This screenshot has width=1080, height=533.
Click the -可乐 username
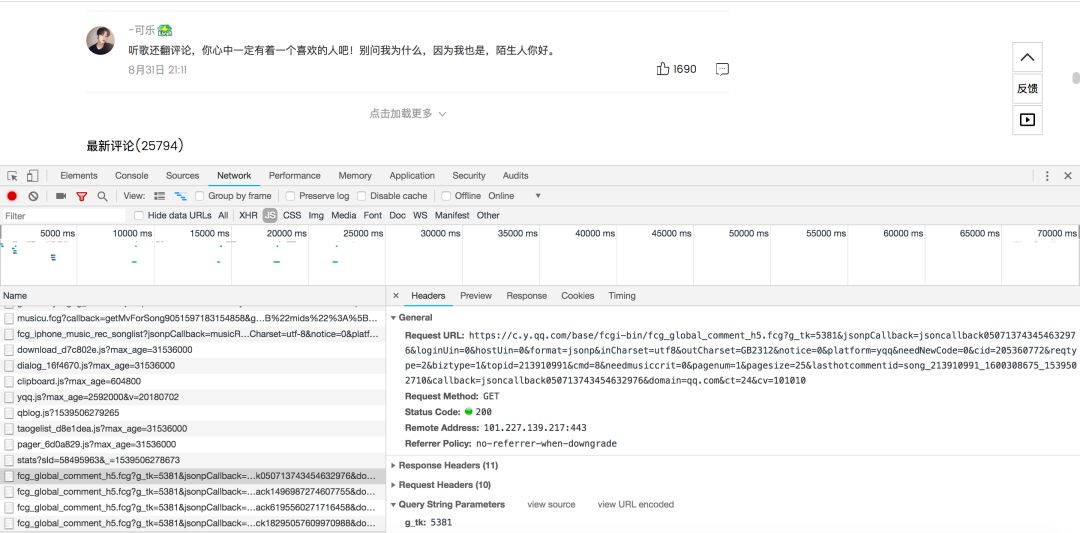(x=141, y=30)
